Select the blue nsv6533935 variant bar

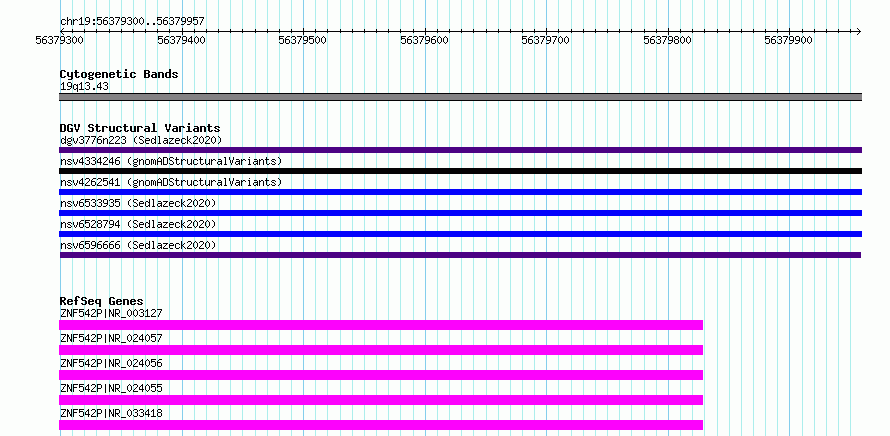point(460,213)
